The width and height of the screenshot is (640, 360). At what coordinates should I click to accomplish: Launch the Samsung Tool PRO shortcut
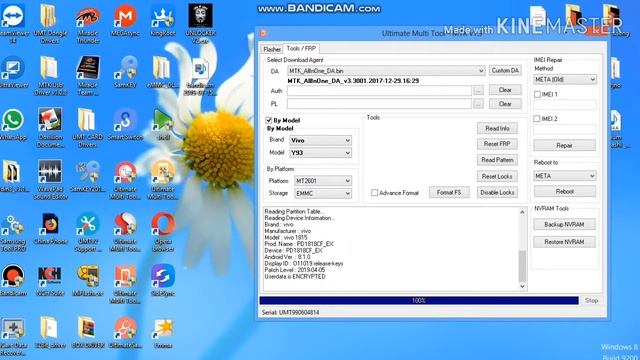coord(13,233)
